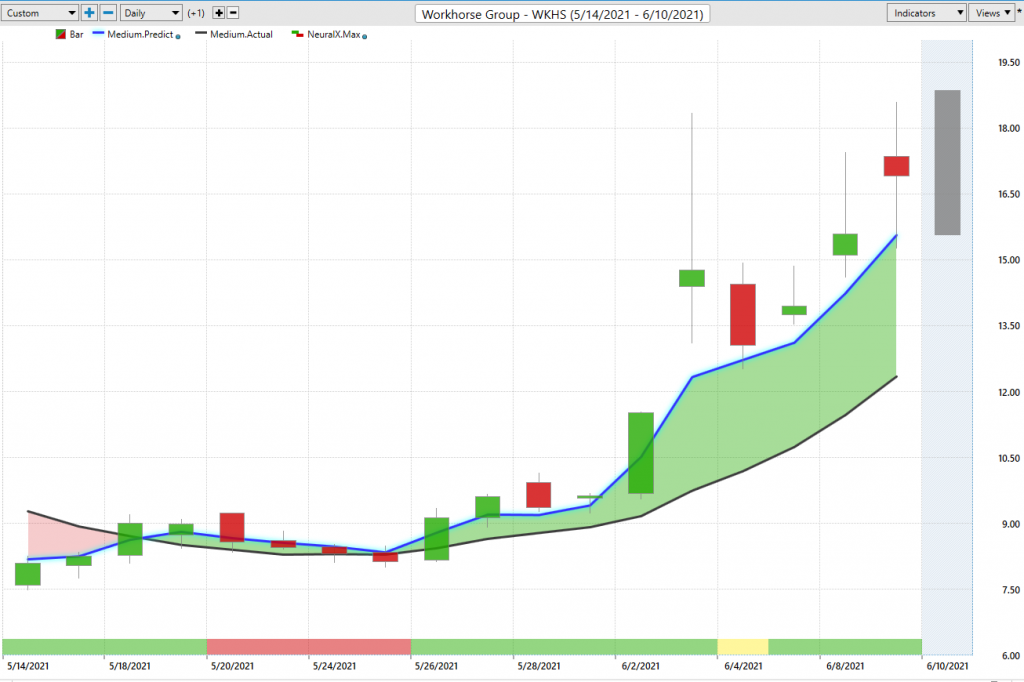Viewport: 1024px width, 682px height.
Task: Click the 5/18/2021 date label
Action: [129, 666]
